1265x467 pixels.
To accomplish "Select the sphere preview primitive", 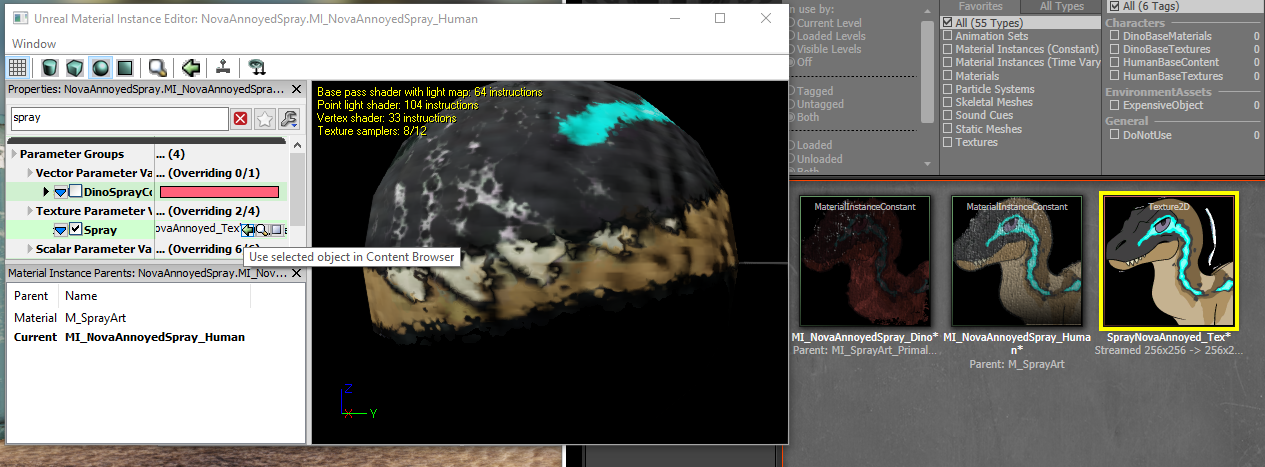I will click(x=100, y=68).
